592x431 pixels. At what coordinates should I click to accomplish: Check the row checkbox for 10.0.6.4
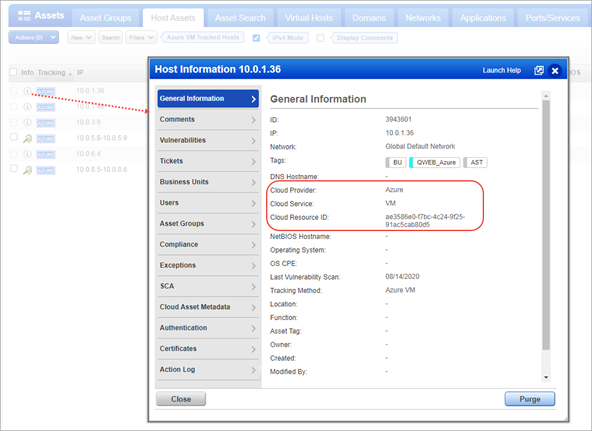(x=14, y=154)
